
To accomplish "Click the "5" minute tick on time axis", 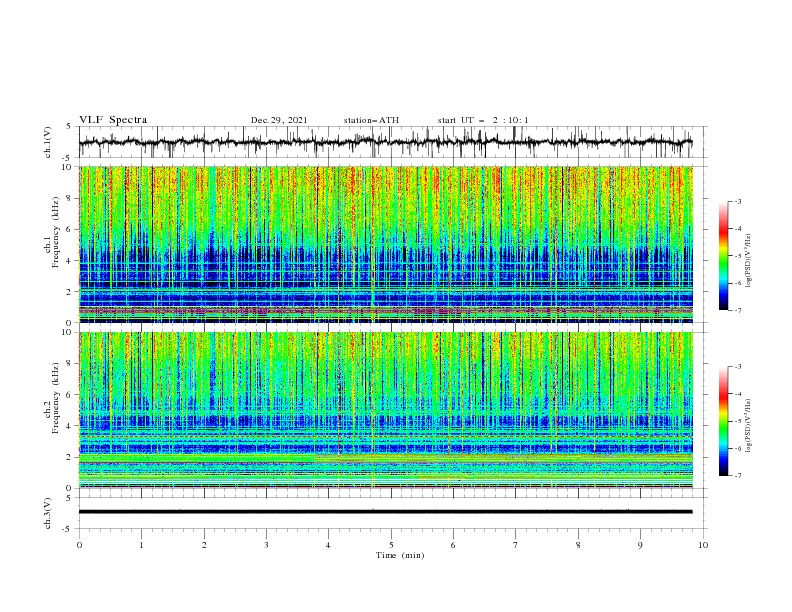I will 391,545.
